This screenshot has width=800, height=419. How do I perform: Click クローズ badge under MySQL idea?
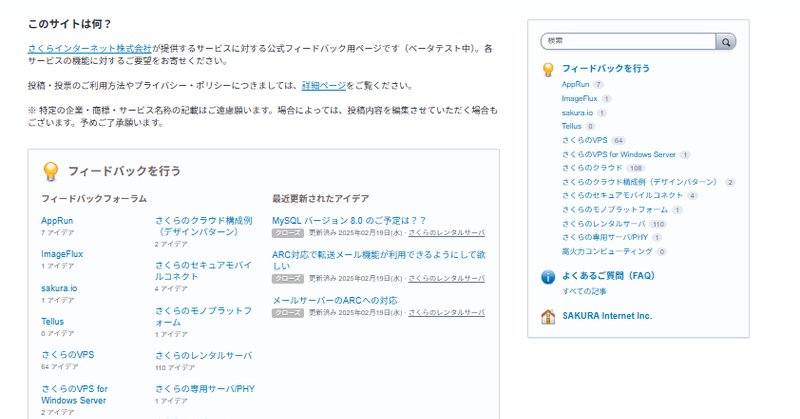click(288, 233)
